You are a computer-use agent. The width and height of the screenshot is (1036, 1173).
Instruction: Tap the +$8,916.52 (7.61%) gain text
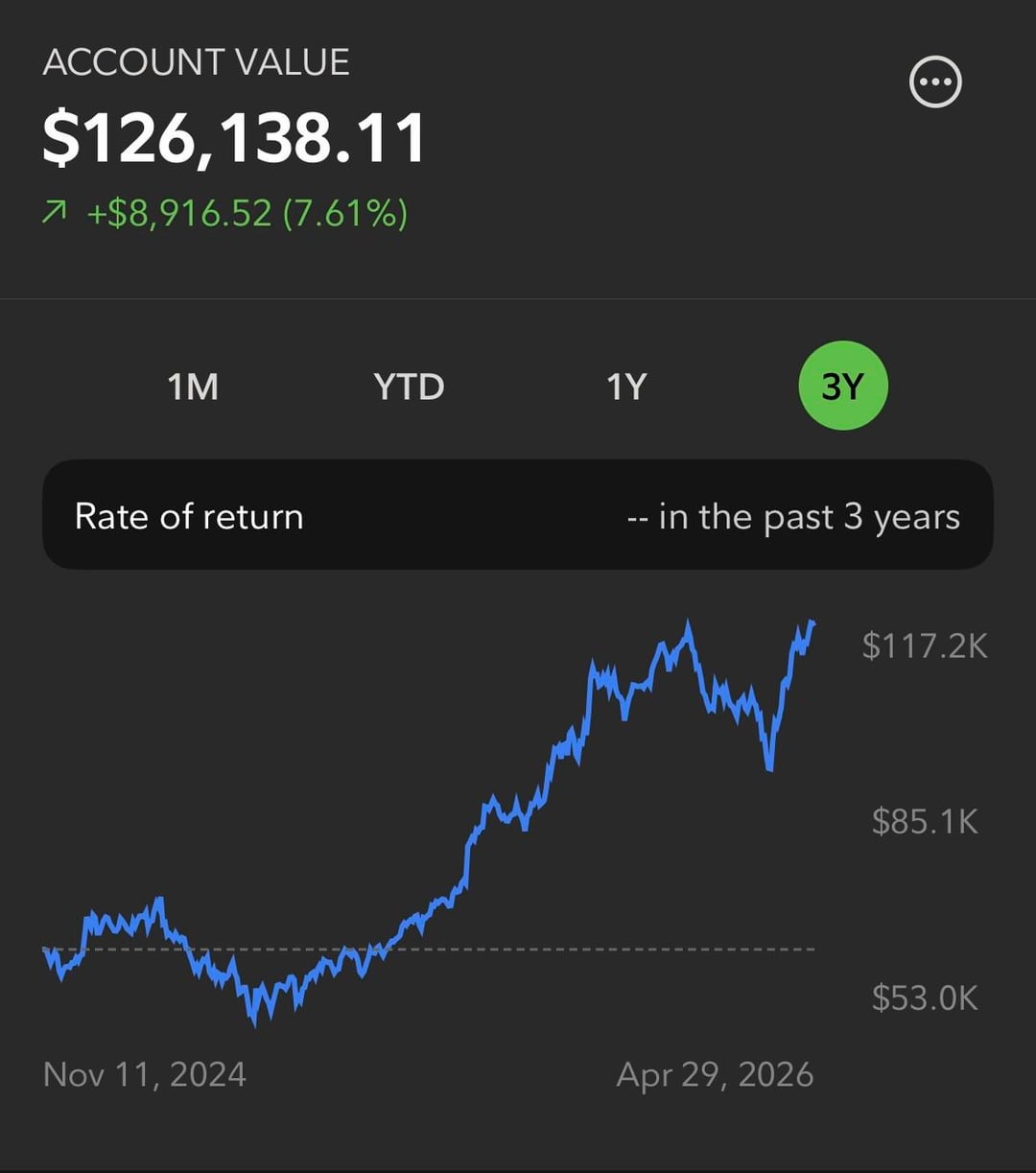click(x=247, y=213)
